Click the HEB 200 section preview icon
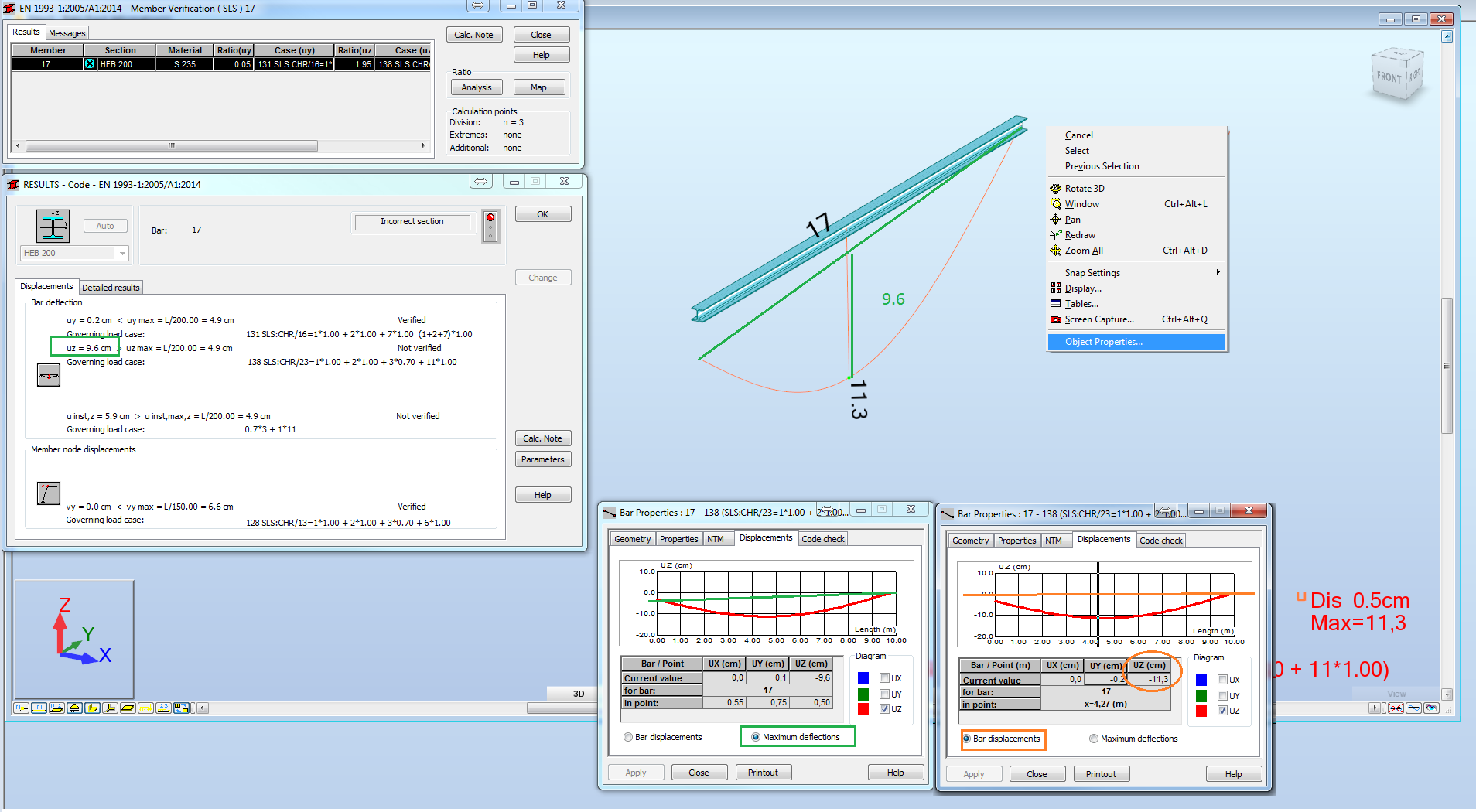Image resolution: width=1476 pixels, height=812 pixels. click(x=52, y=225)
